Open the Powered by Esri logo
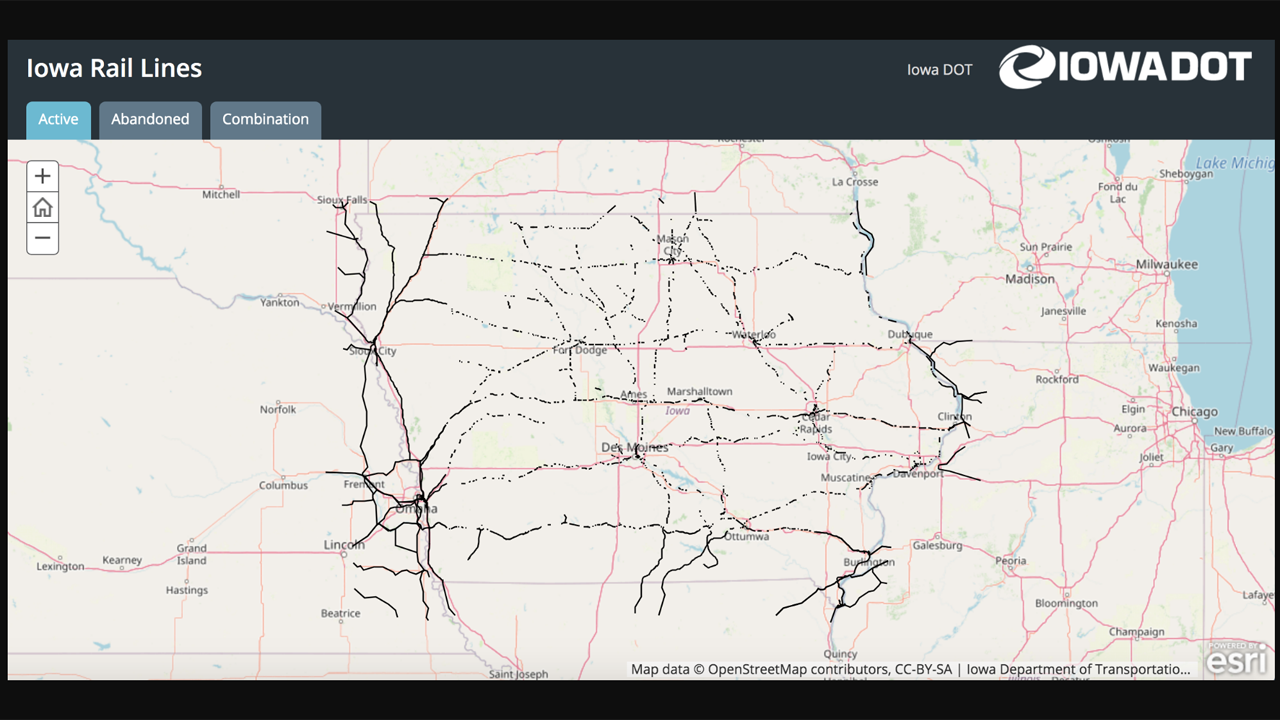 pos(1236,658)
